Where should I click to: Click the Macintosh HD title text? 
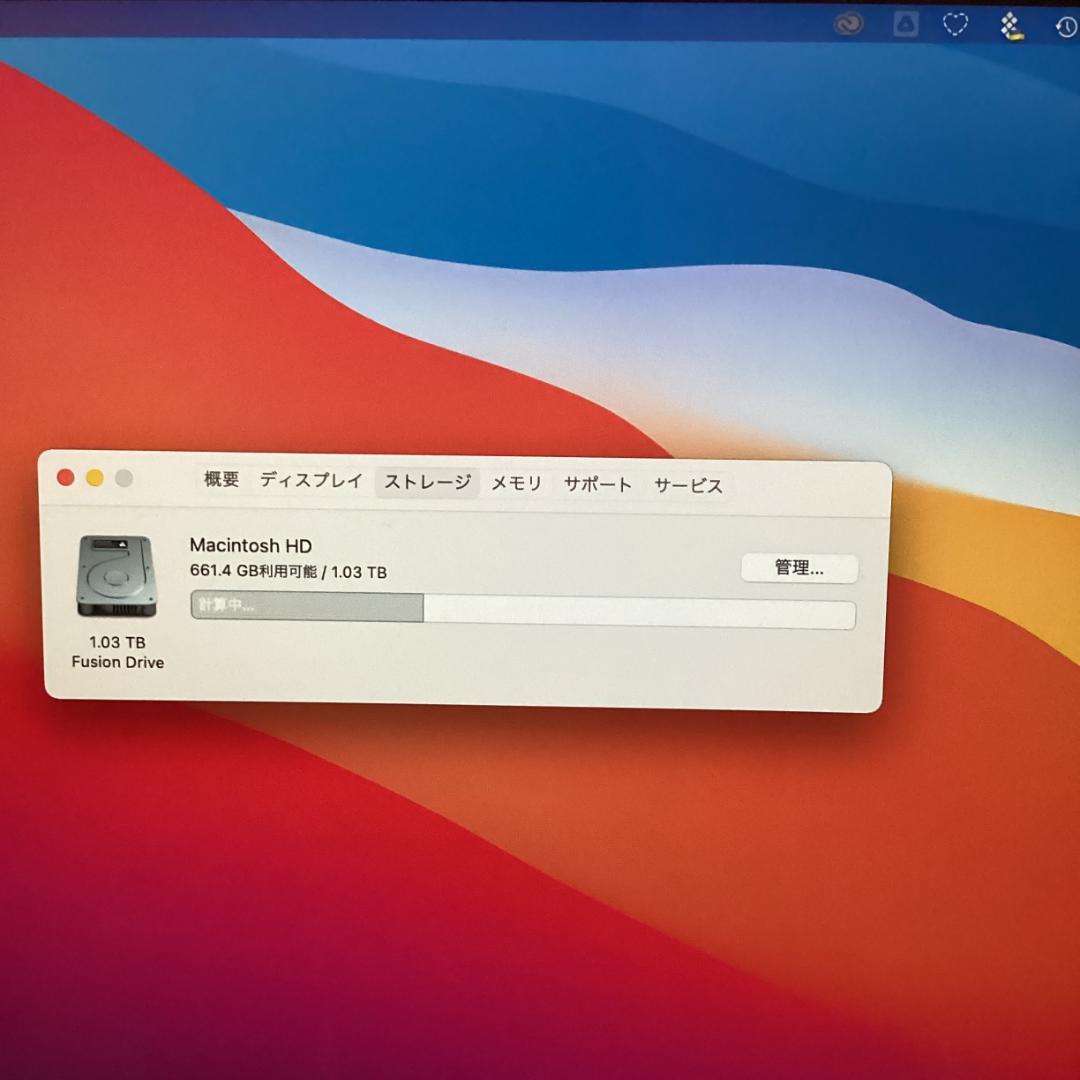(250, 546)
